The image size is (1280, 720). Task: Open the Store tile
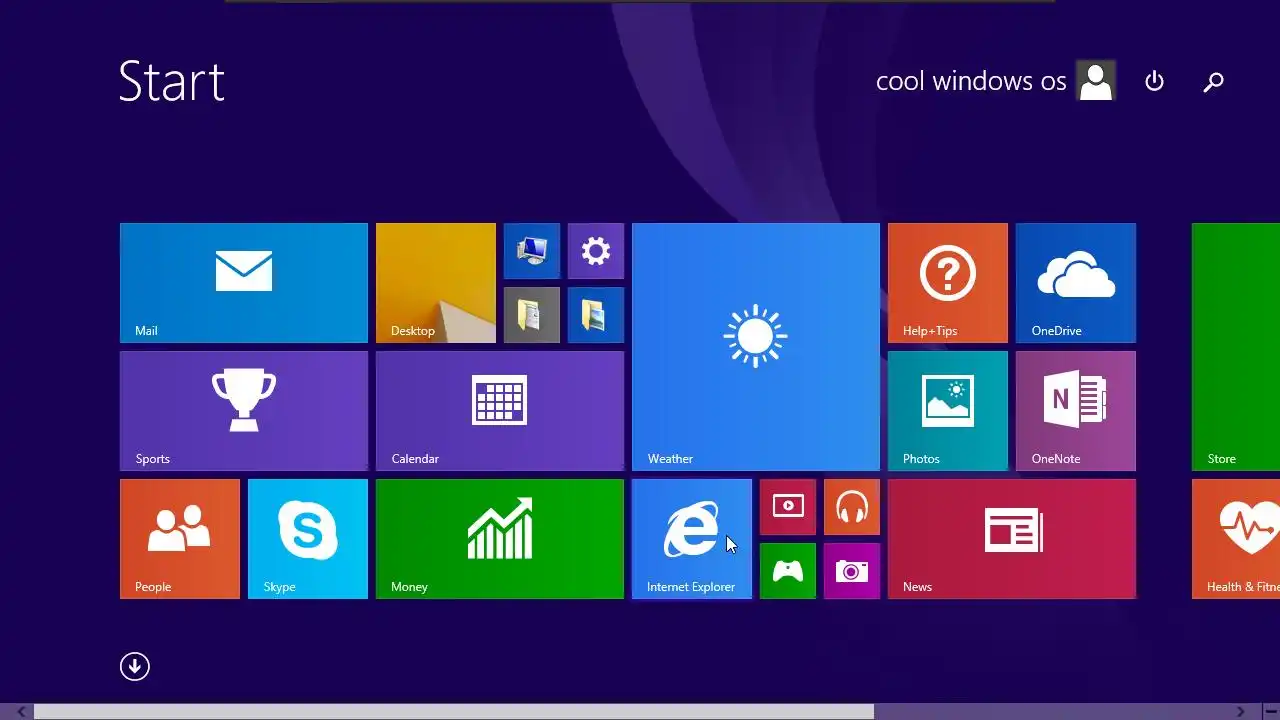coord(1236,347)
